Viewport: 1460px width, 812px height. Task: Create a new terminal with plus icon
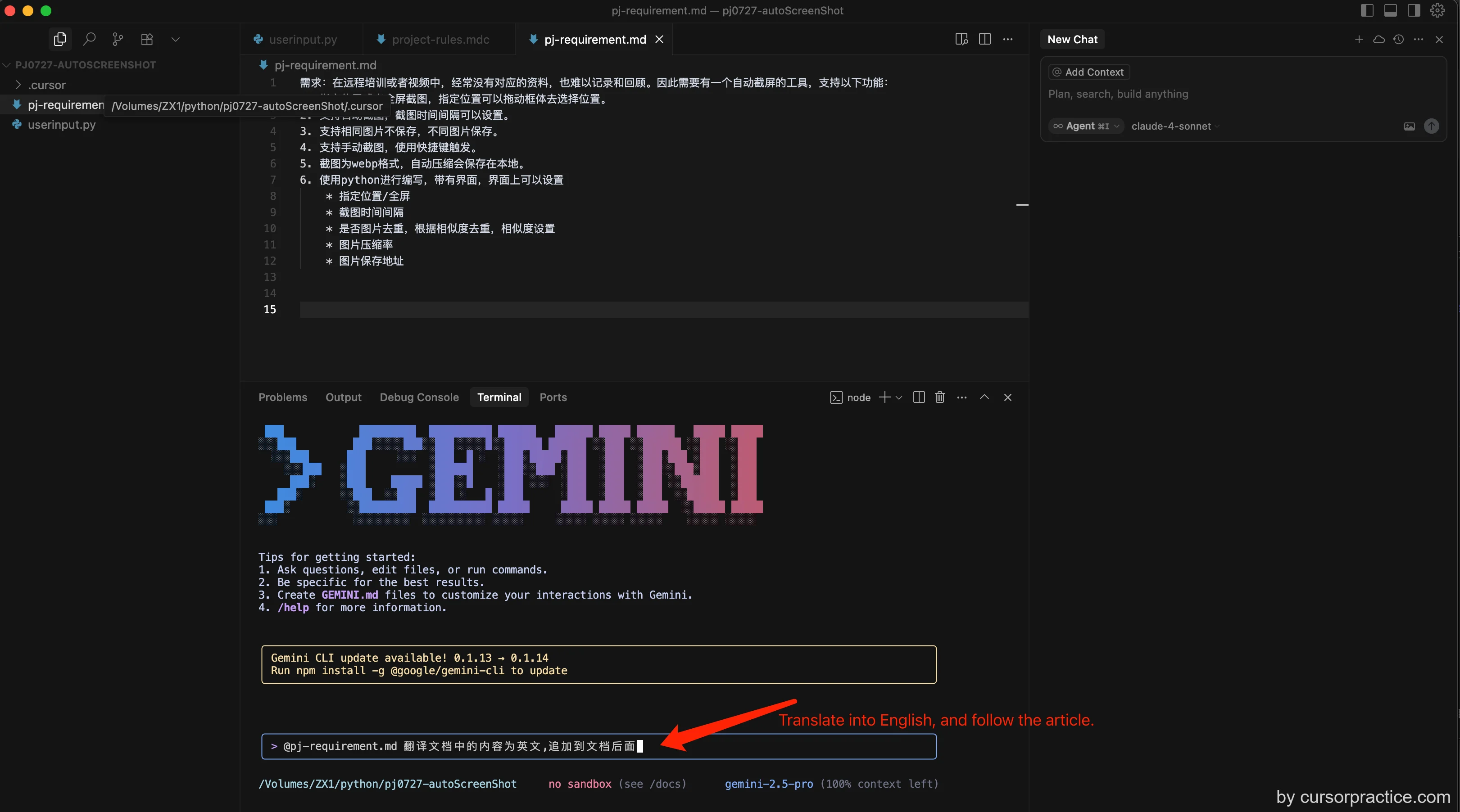[x=884, y=397]
